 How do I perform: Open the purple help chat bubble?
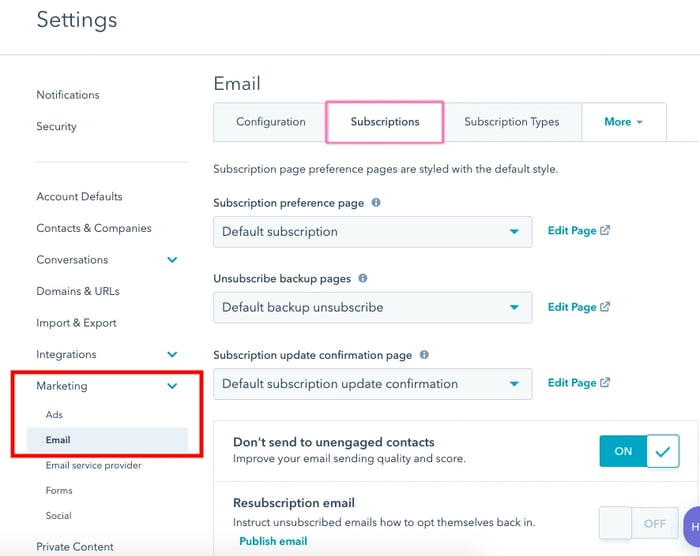[x=692, y=526]
